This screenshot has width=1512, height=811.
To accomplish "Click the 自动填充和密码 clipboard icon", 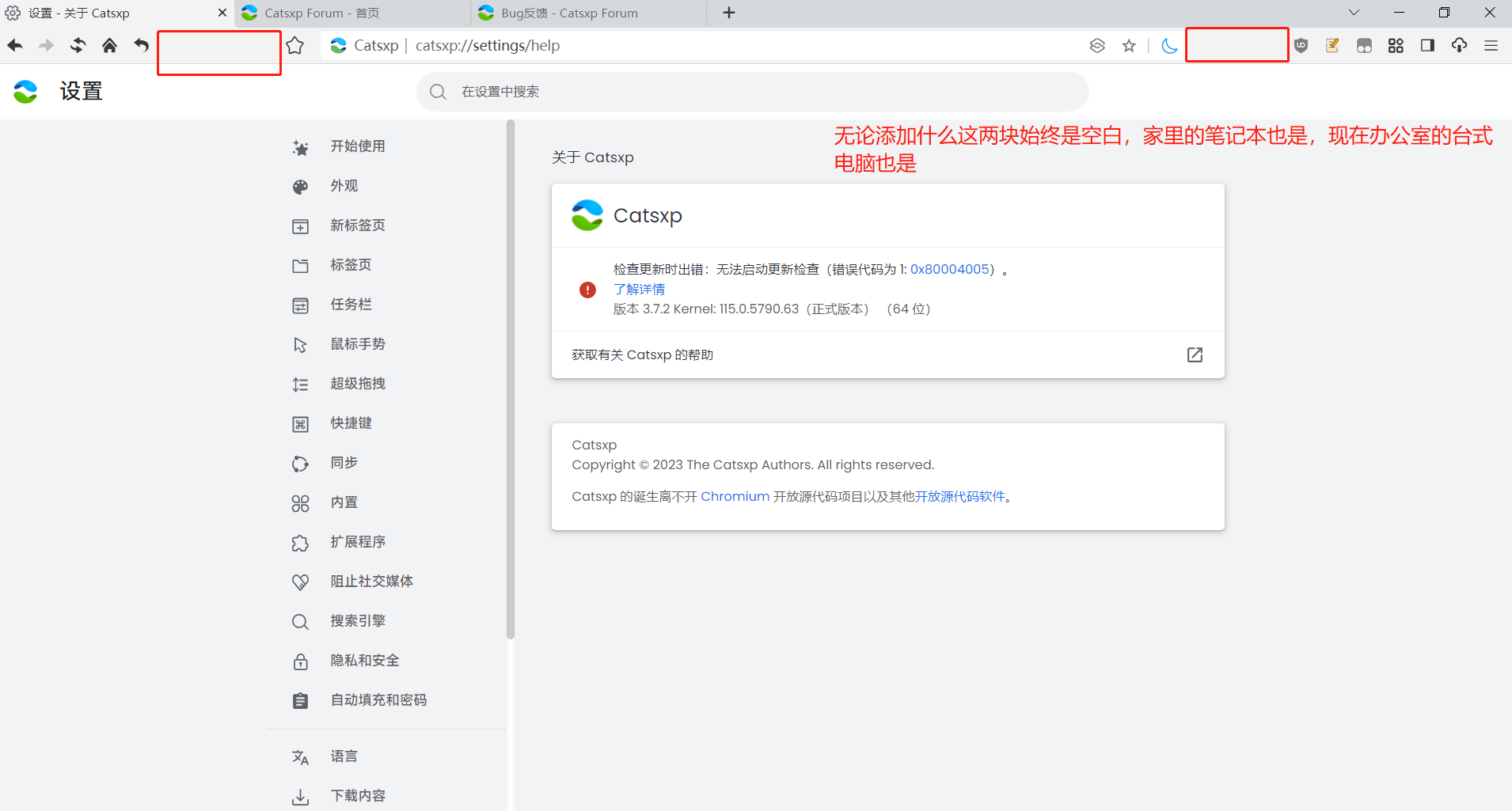I will (x=300, y=701).
